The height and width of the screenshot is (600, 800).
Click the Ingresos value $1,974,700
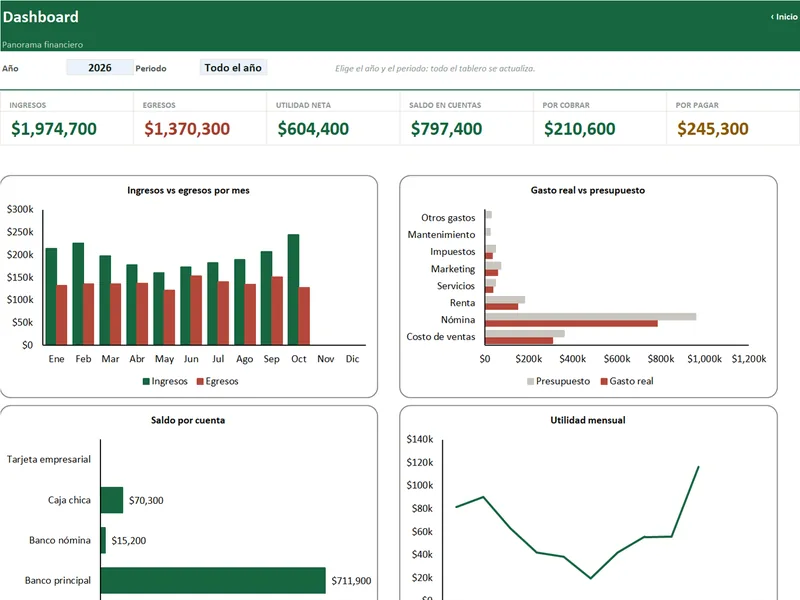coord(54,129)
